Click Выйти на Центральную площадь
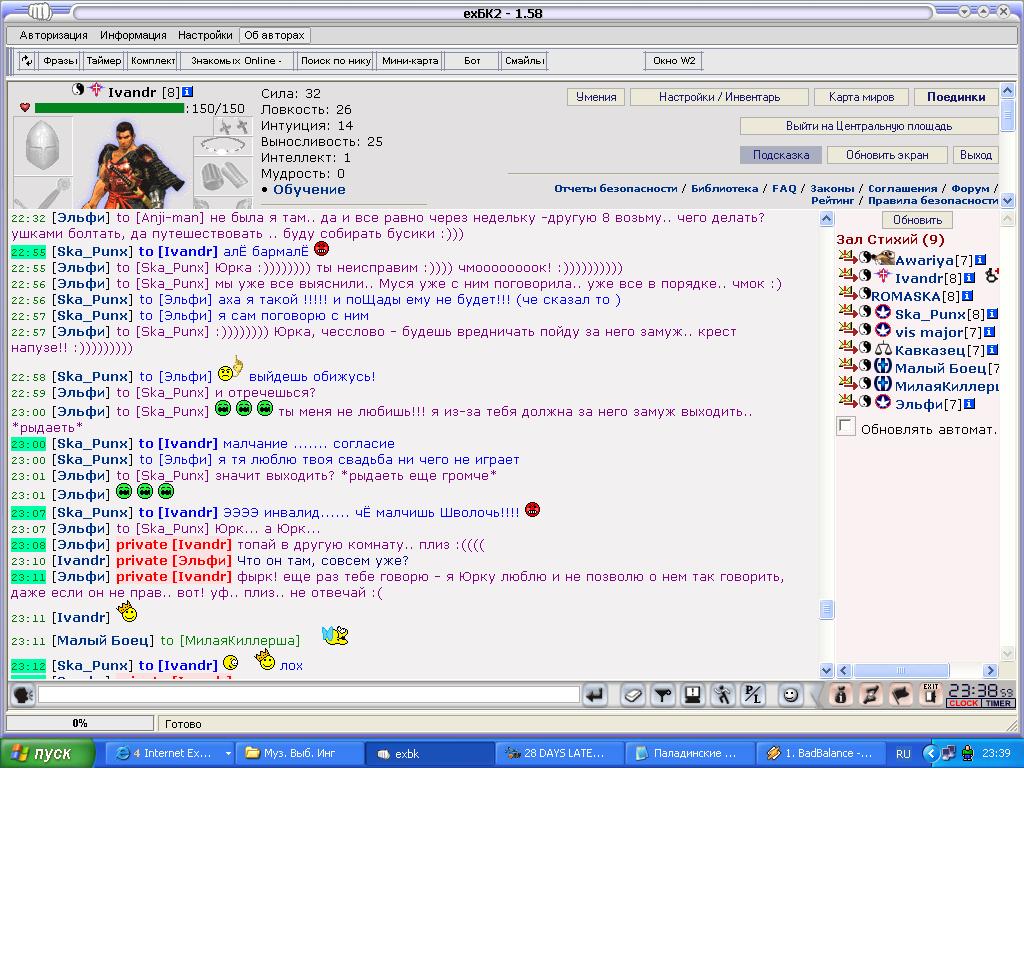This screenshot has width=1024, height=972. pos(869,125)
